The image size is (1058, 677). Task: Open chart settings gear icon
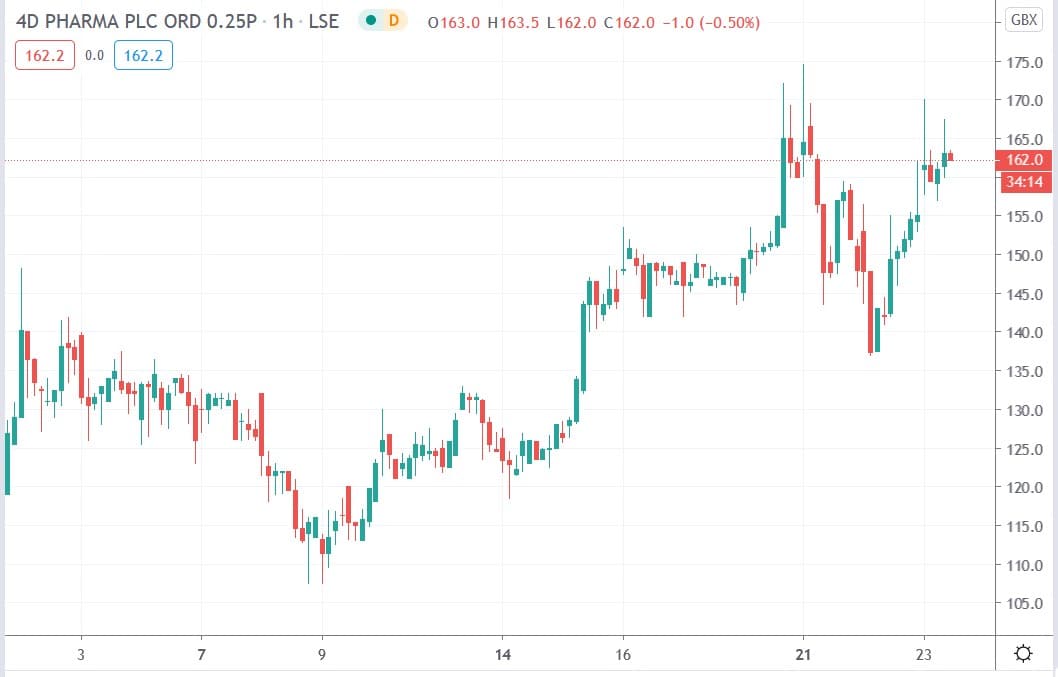1023,654
